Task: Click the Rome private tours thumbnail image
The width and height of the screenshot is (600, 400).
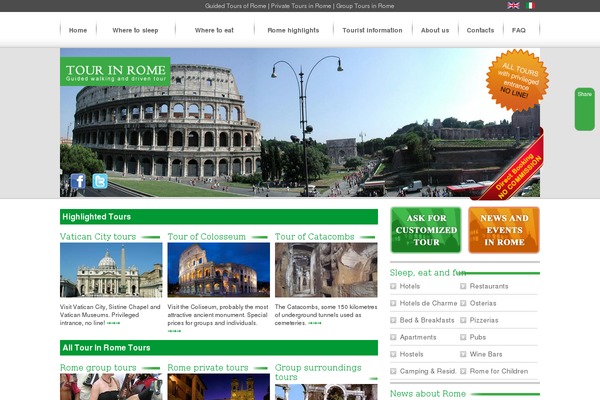Action: (x=218, y=387)
